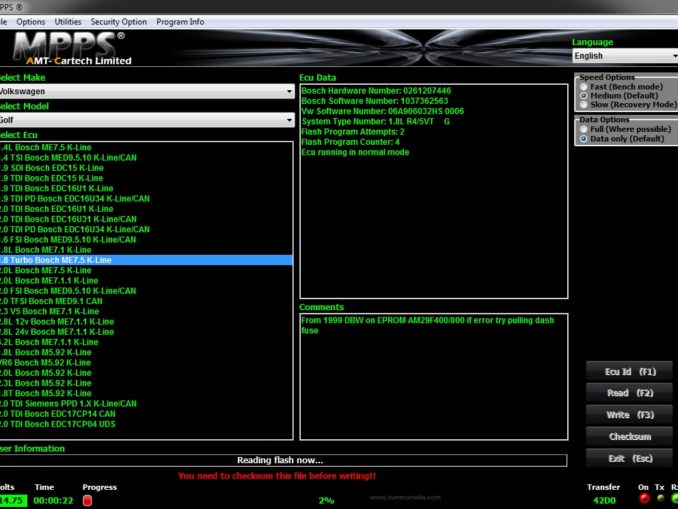The height and width of the screenshot is (509, 678).
Task: Click the Exit (Esc) button
Action: point(630,458)
